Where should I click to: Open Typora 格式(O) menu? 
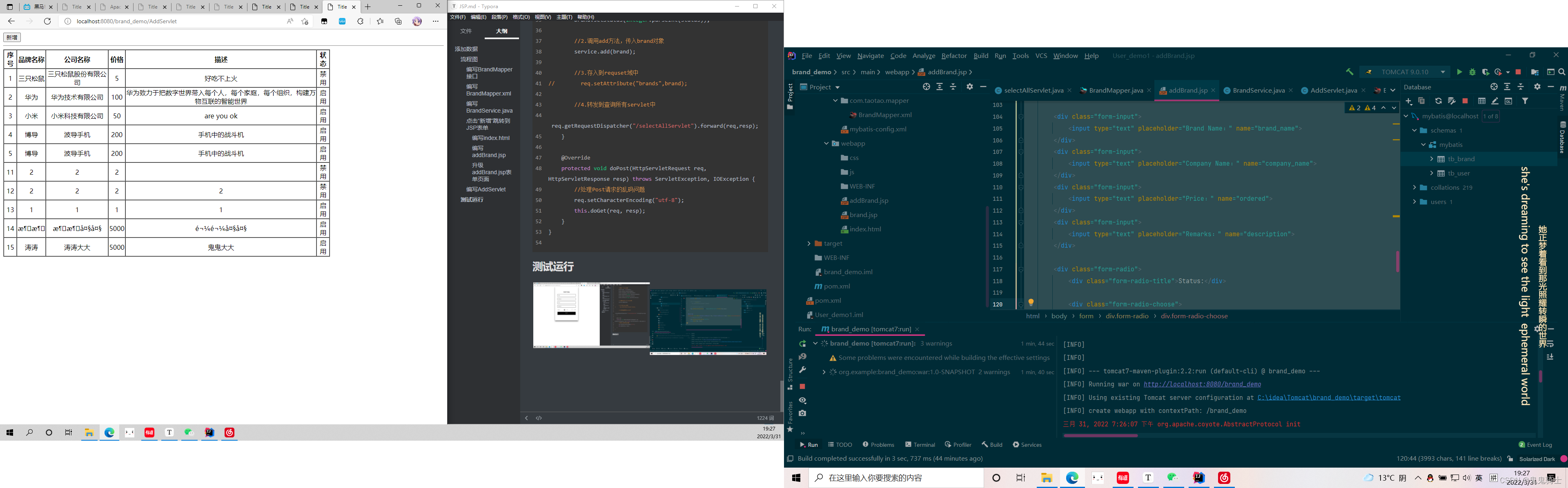(521, 17)
